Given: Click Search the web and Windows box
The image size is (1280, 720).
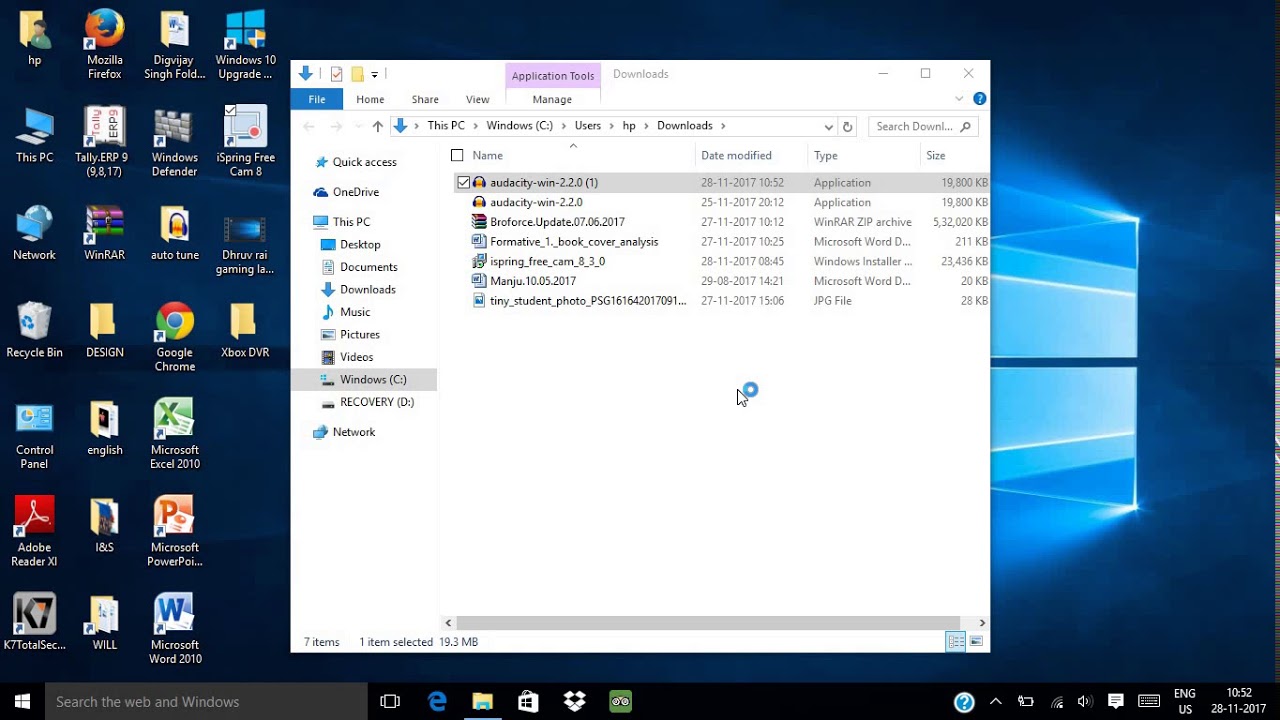Looking at the screenshot, I should [207, 702].
